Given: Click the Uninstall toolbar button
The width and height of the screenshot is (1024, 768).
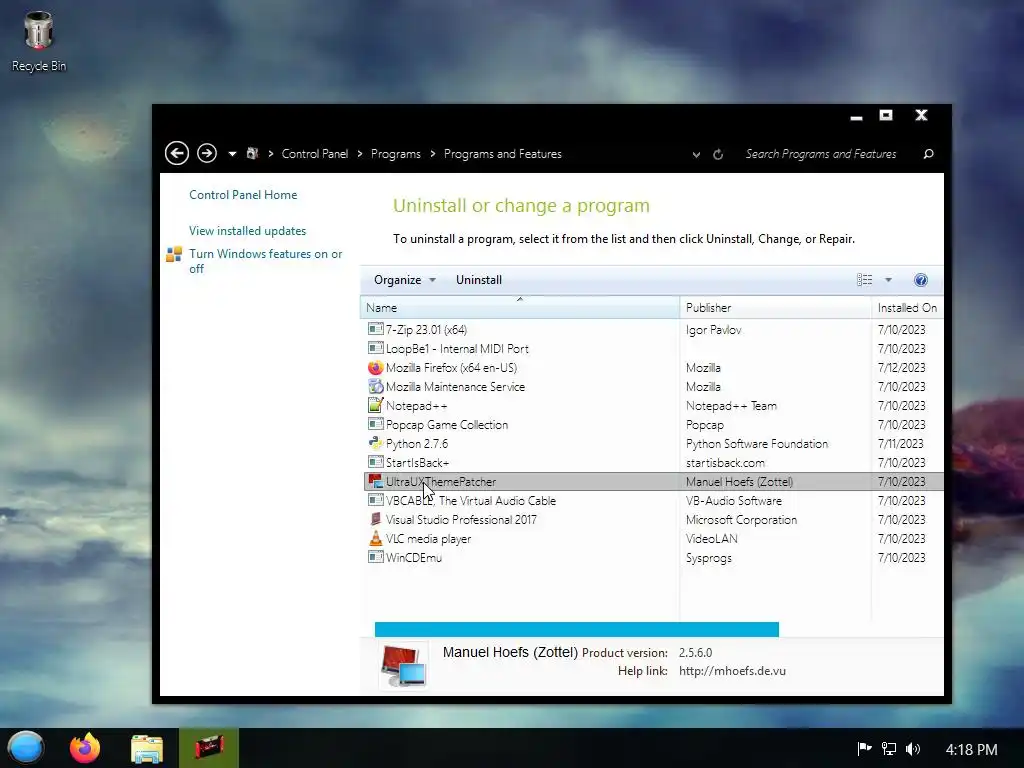Looking at the screenshot, I should pyautogui.click(x=479, y=280).
